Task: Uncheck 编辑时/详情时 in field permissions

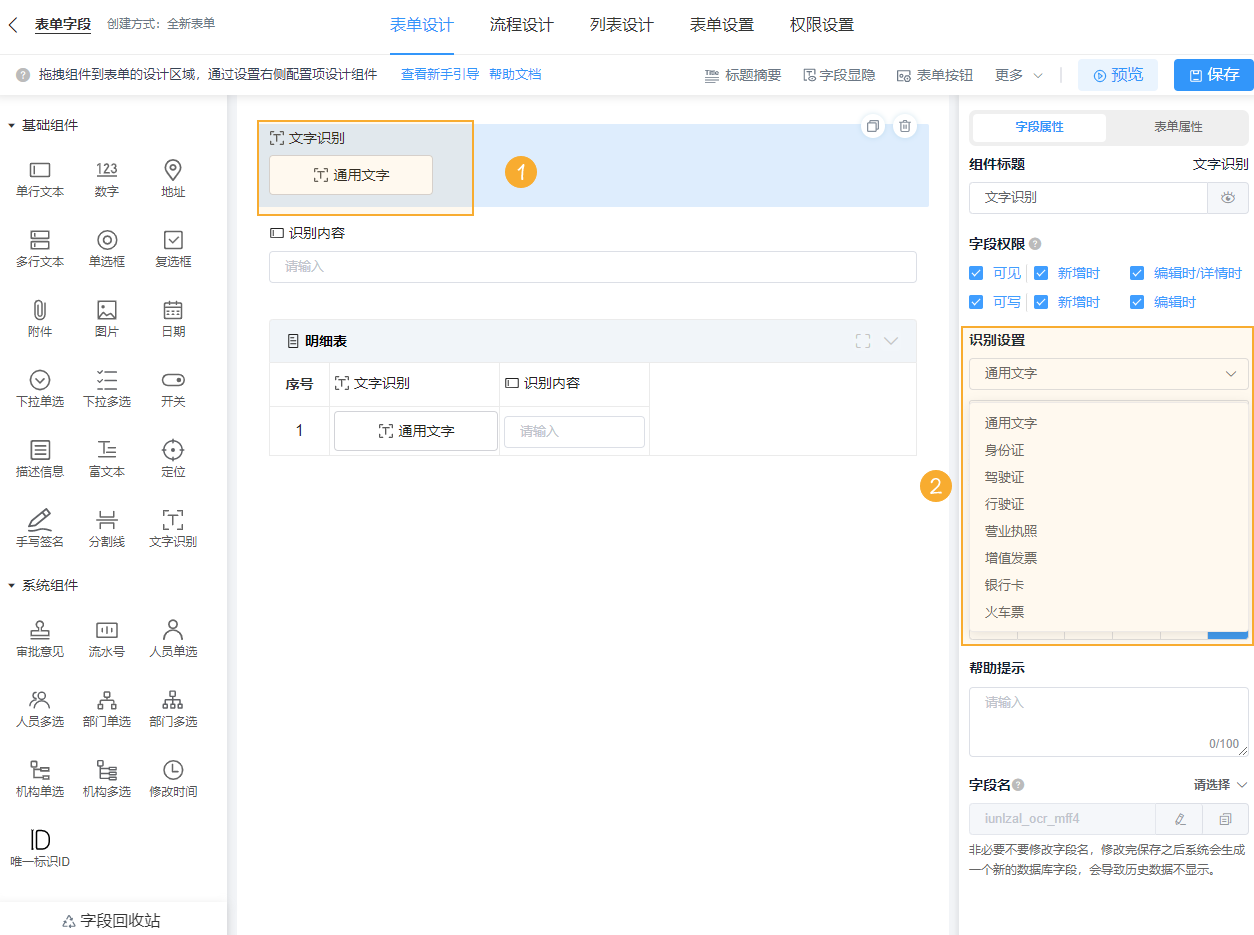Action: click(x=1136, y=272)
